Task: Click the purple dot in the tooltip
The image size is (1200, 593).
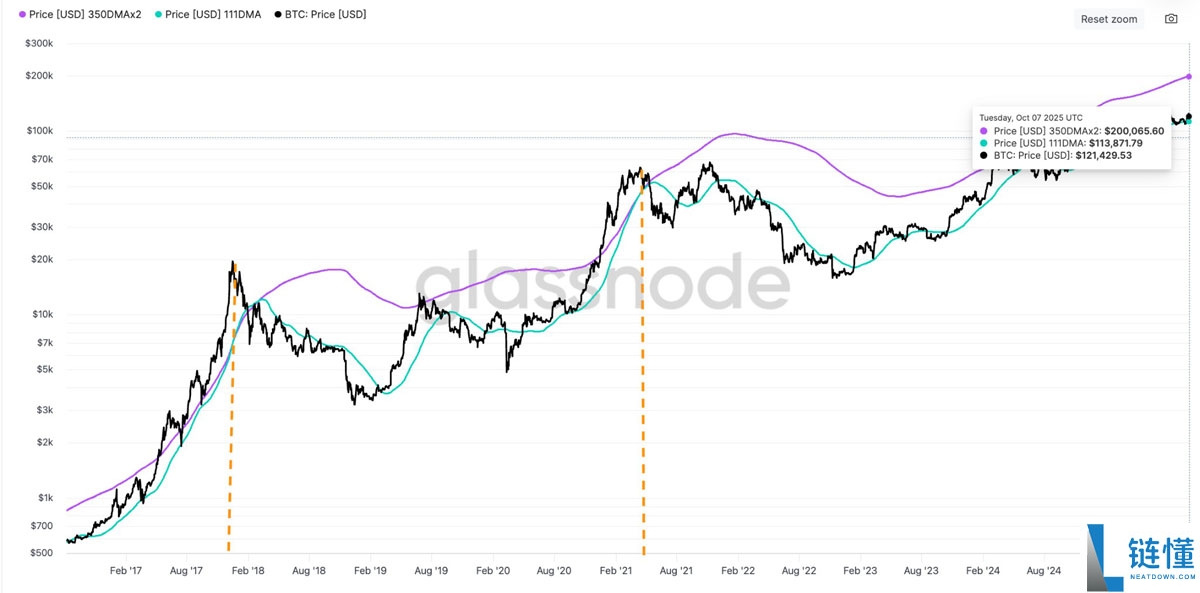Action: [x=985, y=131]
